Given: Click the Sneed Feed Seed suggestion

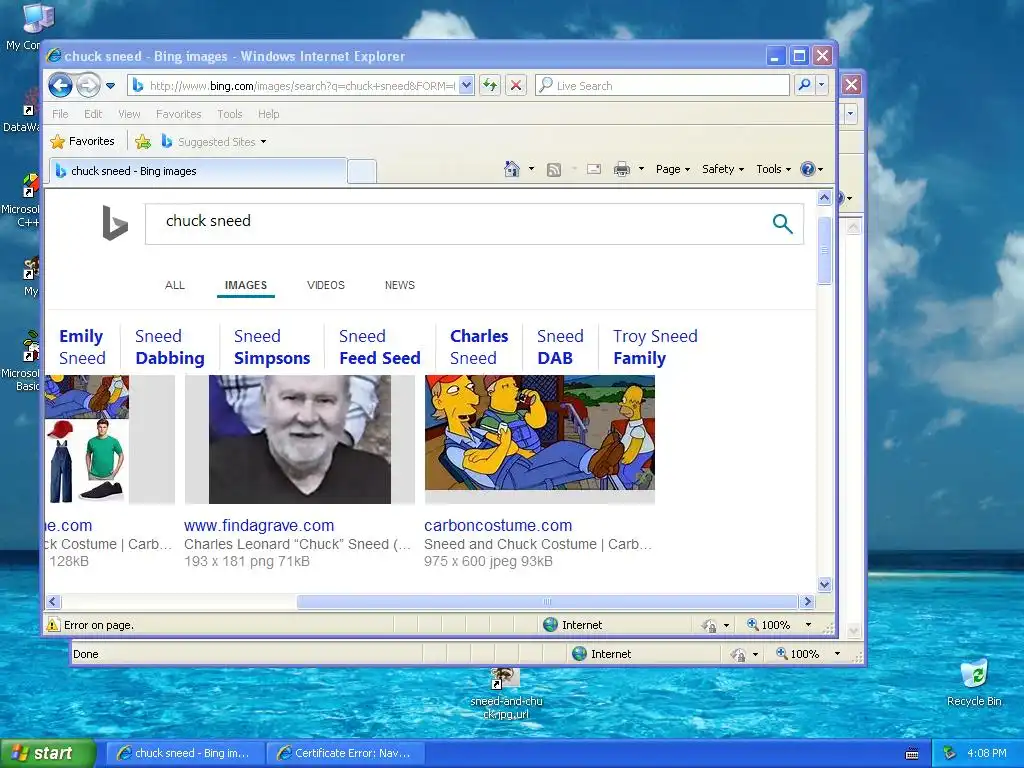Looking at the screenshot, I should pyautogui.click(x=379, y=347).
